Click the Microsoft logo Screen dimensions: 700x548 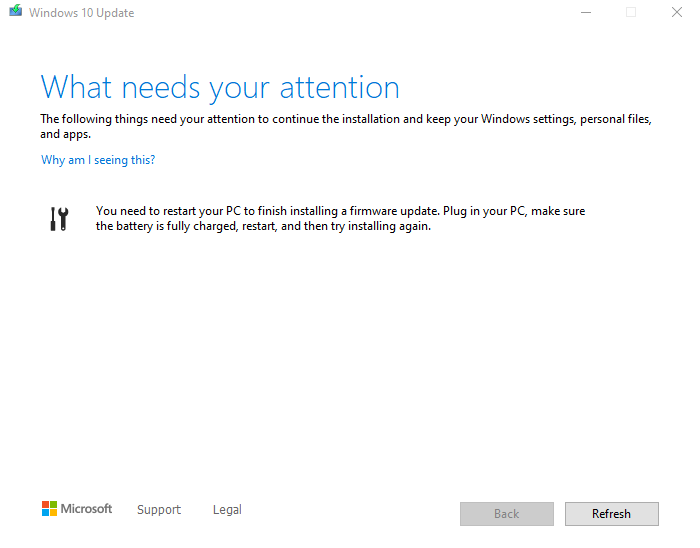click(77, 509)
